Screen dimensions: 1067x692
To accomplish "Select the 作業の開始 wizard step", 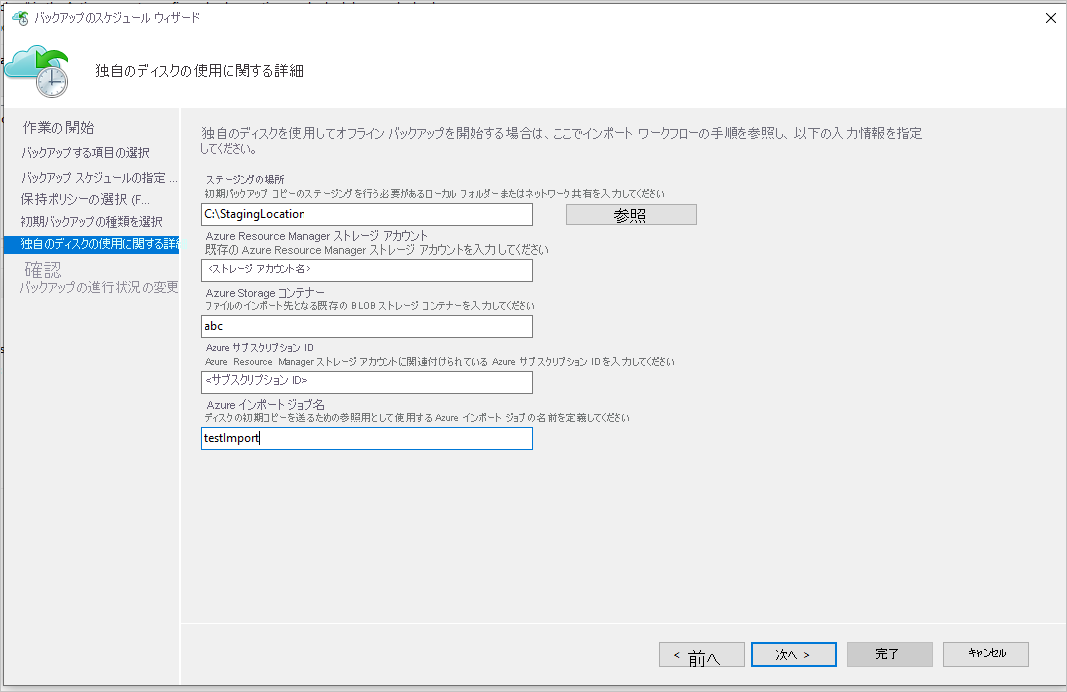I will pos(59,127).
